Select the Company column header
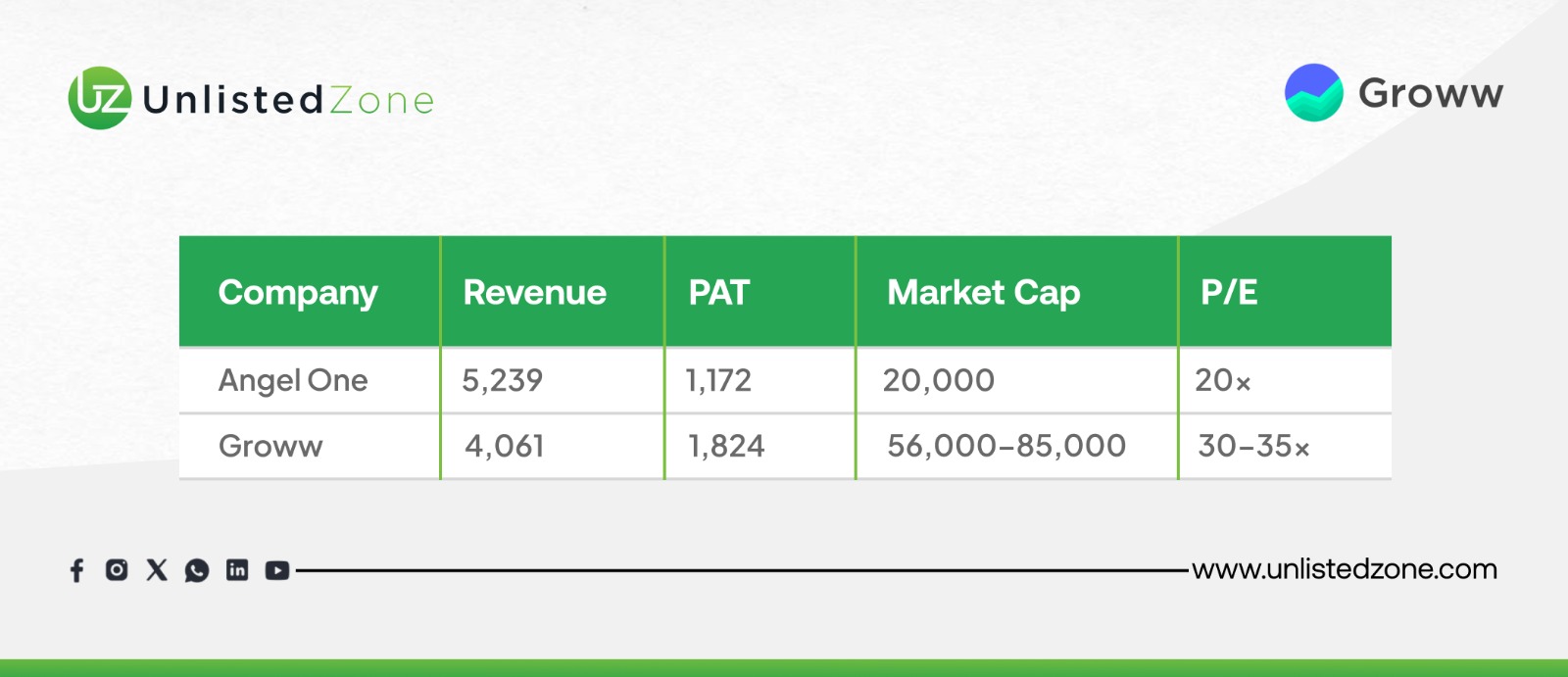 point(298,292)
